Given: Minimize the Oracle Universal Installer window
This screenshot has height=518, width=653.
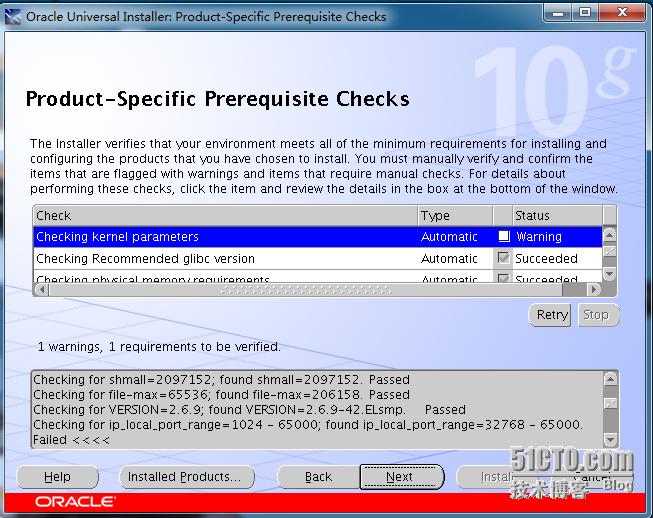Looking at the screenshot, I should (557, 13).
